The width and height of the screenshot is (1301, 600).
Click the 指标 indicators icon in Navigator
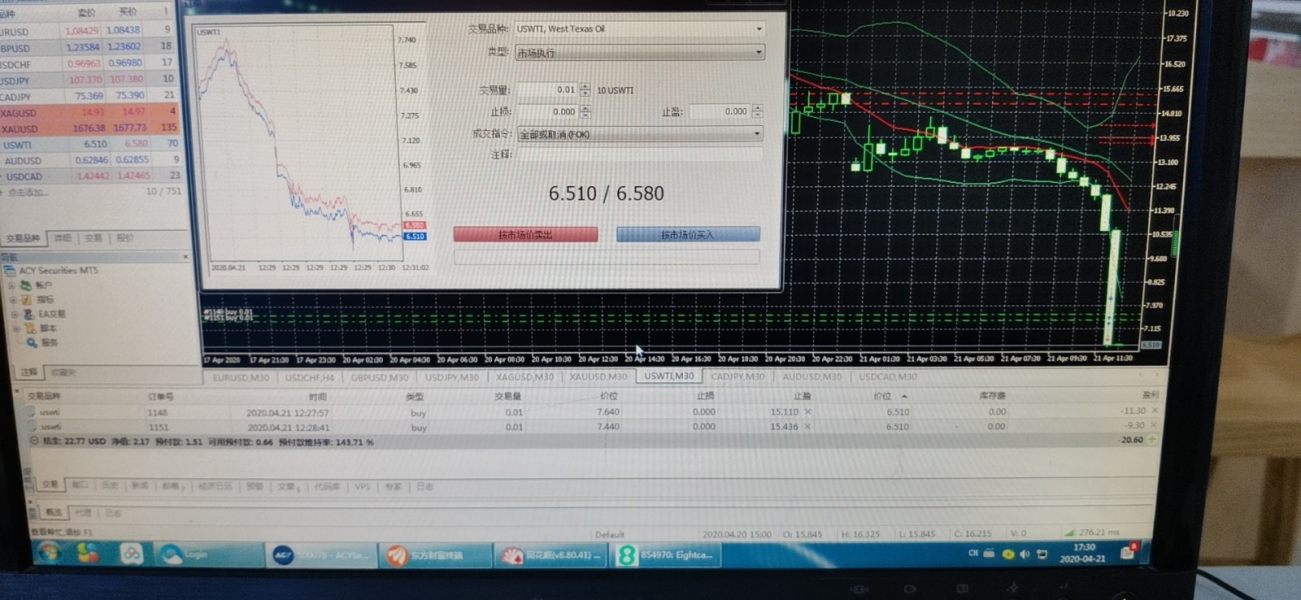(x=27, y=299)
